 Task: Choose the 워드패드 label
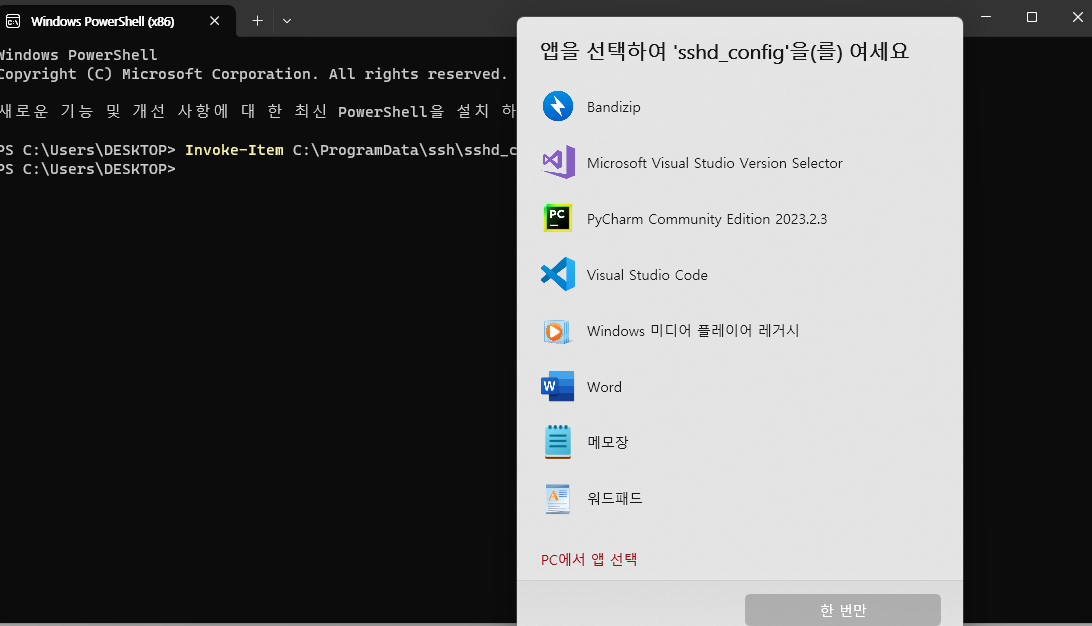tap(614, 499)
